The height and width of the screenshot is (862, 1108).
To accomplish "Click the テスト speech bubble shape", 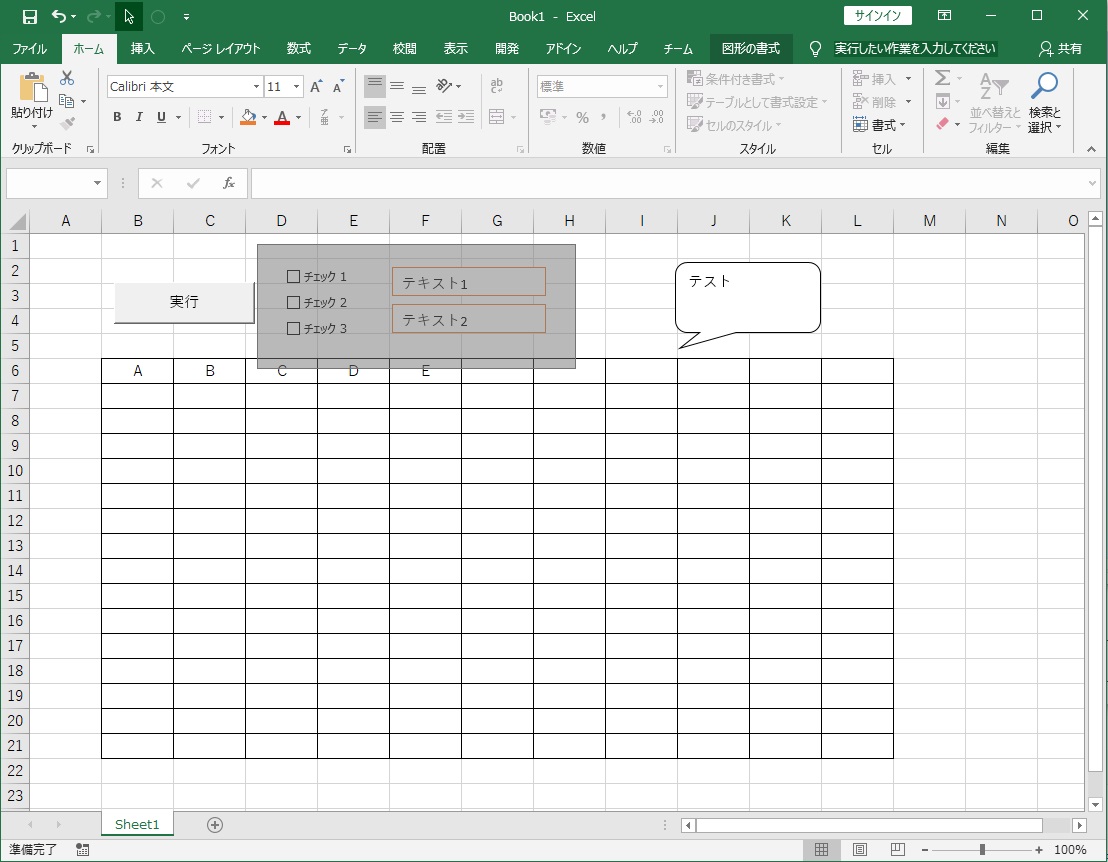I will click(x=748, y=297).
